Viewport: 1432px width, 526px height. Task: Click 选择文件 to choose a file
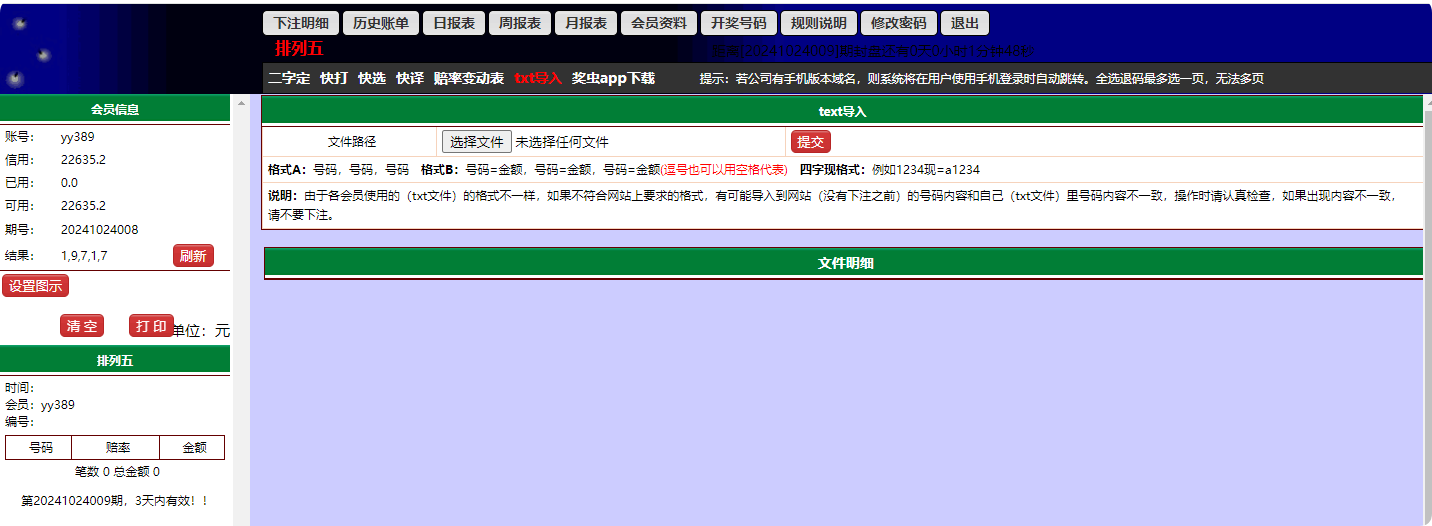[477, 142]
